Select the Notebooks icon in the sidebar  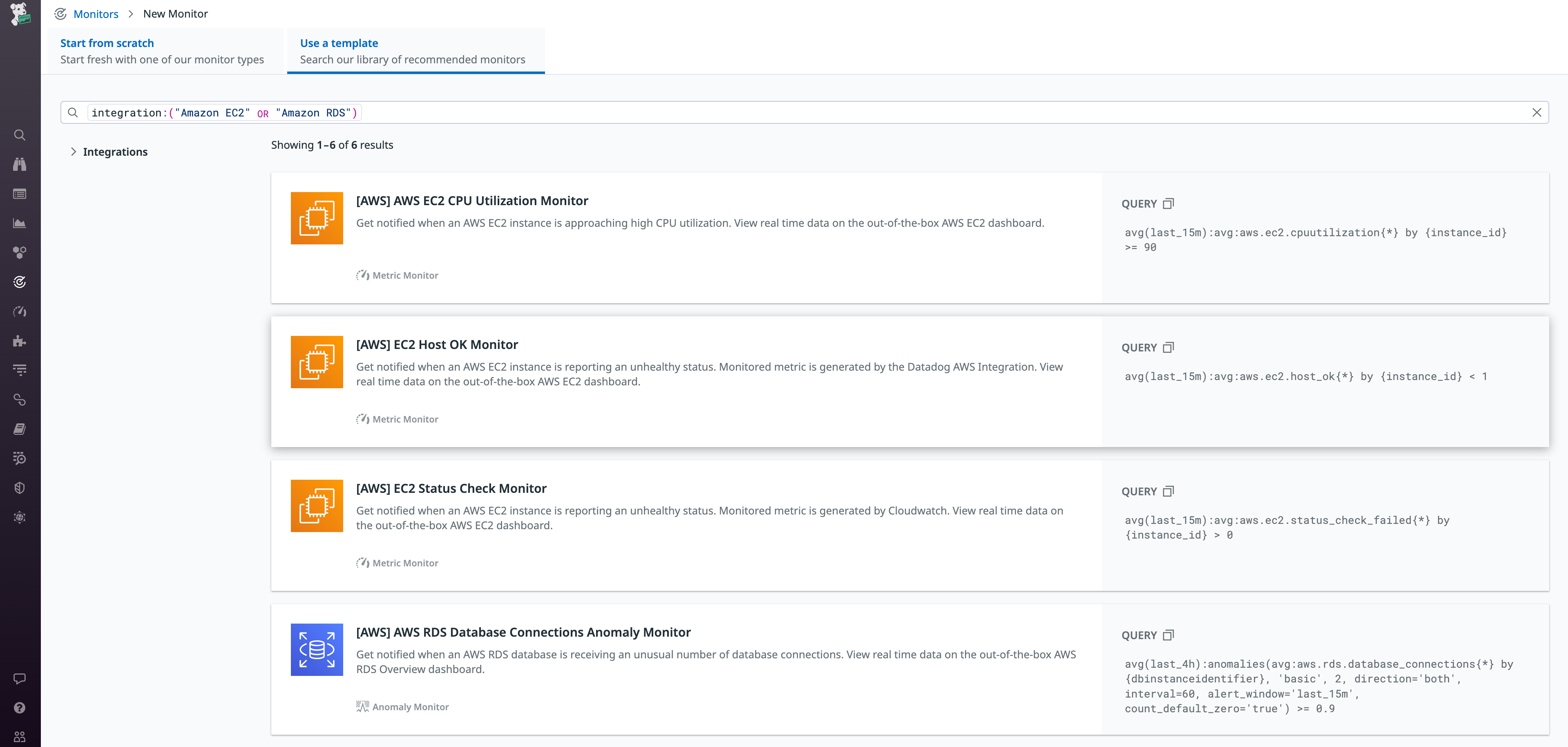click(20, 429)
